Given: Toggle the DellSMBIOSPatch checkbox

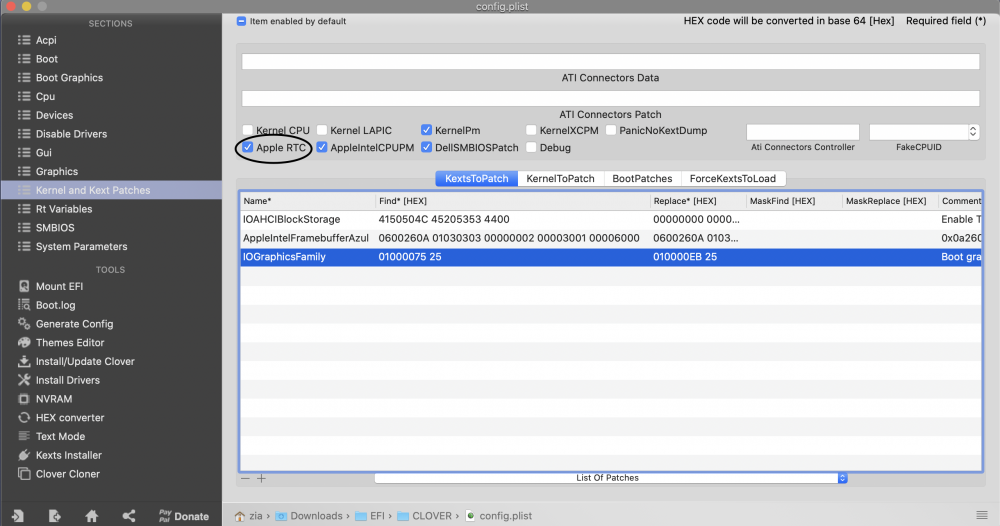Looking at the screenshot, I should pyautogui.click(x=427, y=148).
